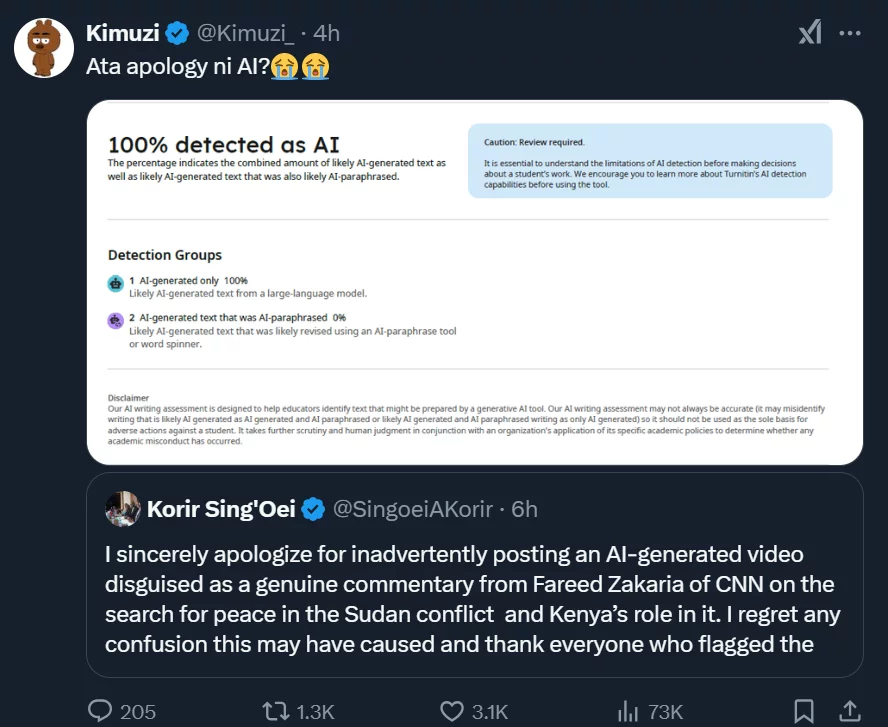Viewport: 888px width, 727px height.
Task: Open the @Kimuzi_ handle link
Action: pos(245,33)
